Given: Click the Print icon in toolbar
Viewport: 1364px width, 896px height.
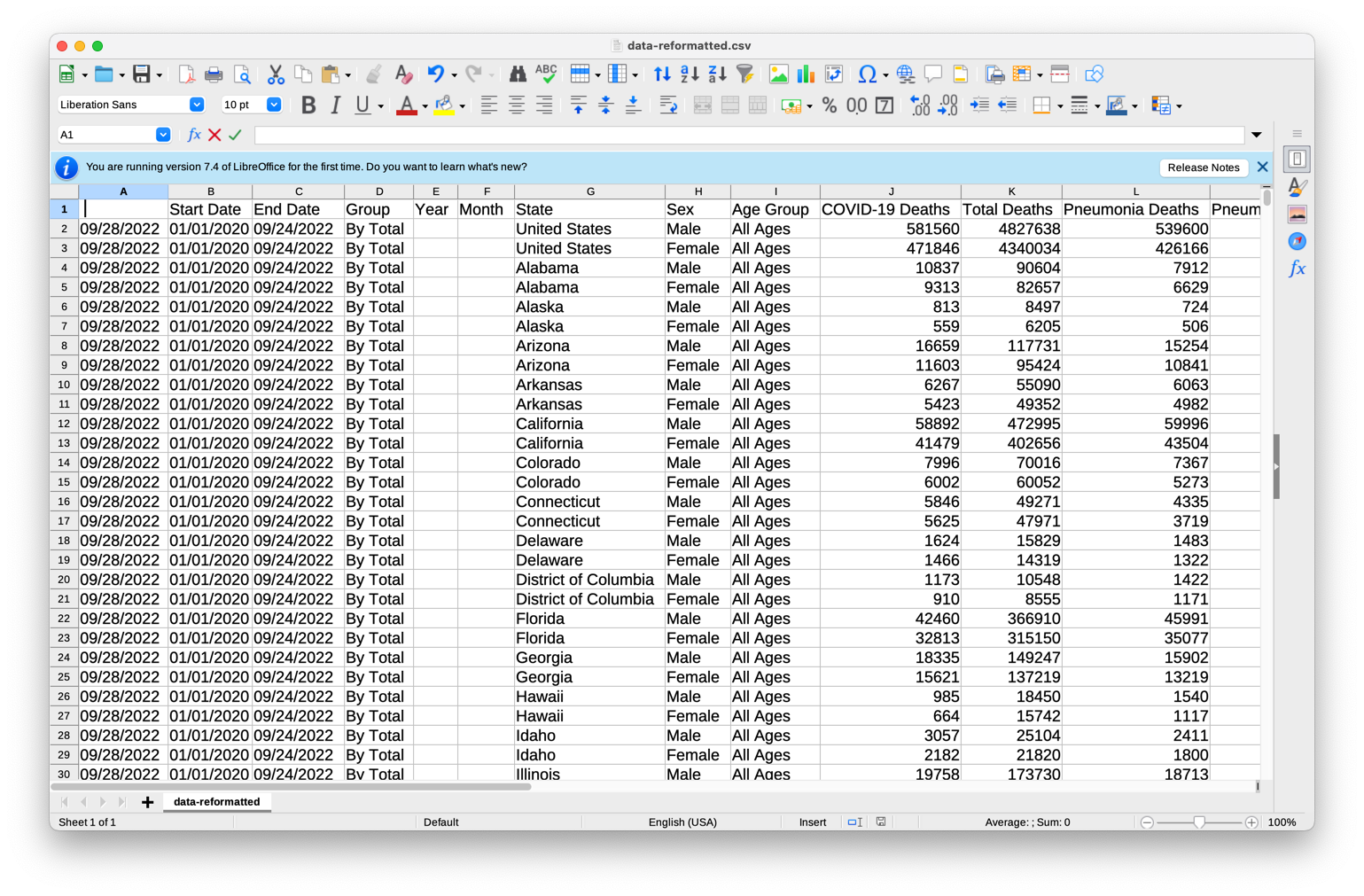Looking at the screenshot, I should click(x=214, y=74).
